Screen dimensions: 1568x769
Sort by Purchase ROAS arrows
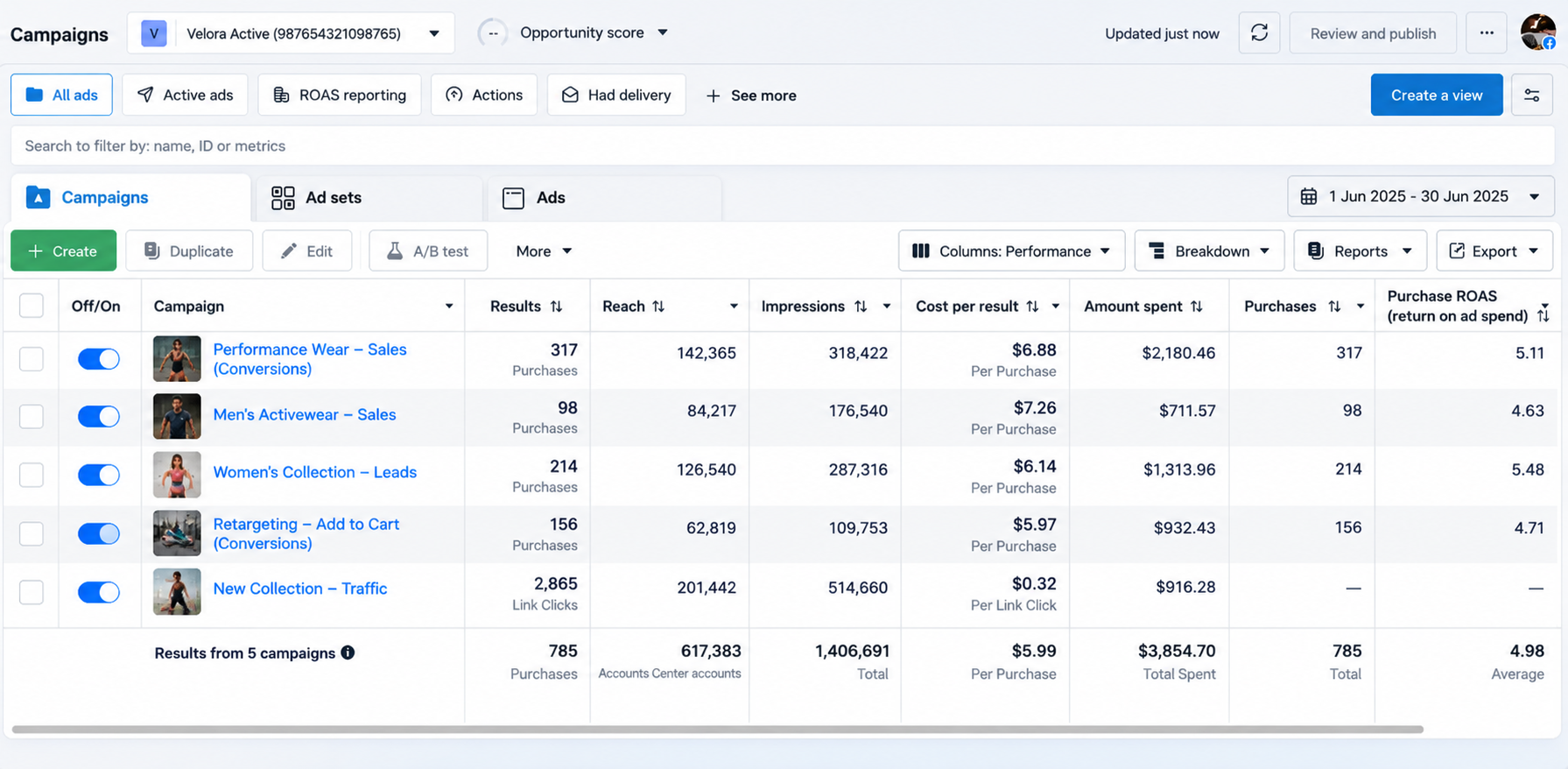(1543, 315)
